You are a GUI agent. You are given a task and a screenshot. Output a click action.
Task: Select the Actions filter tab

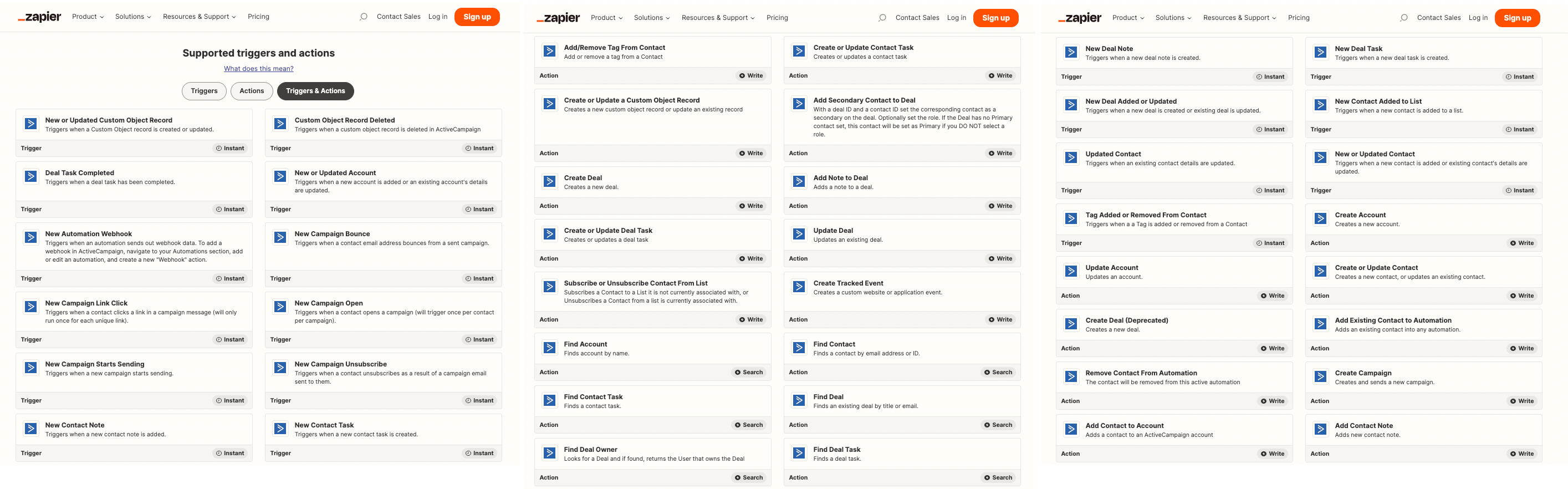point(252,91)
